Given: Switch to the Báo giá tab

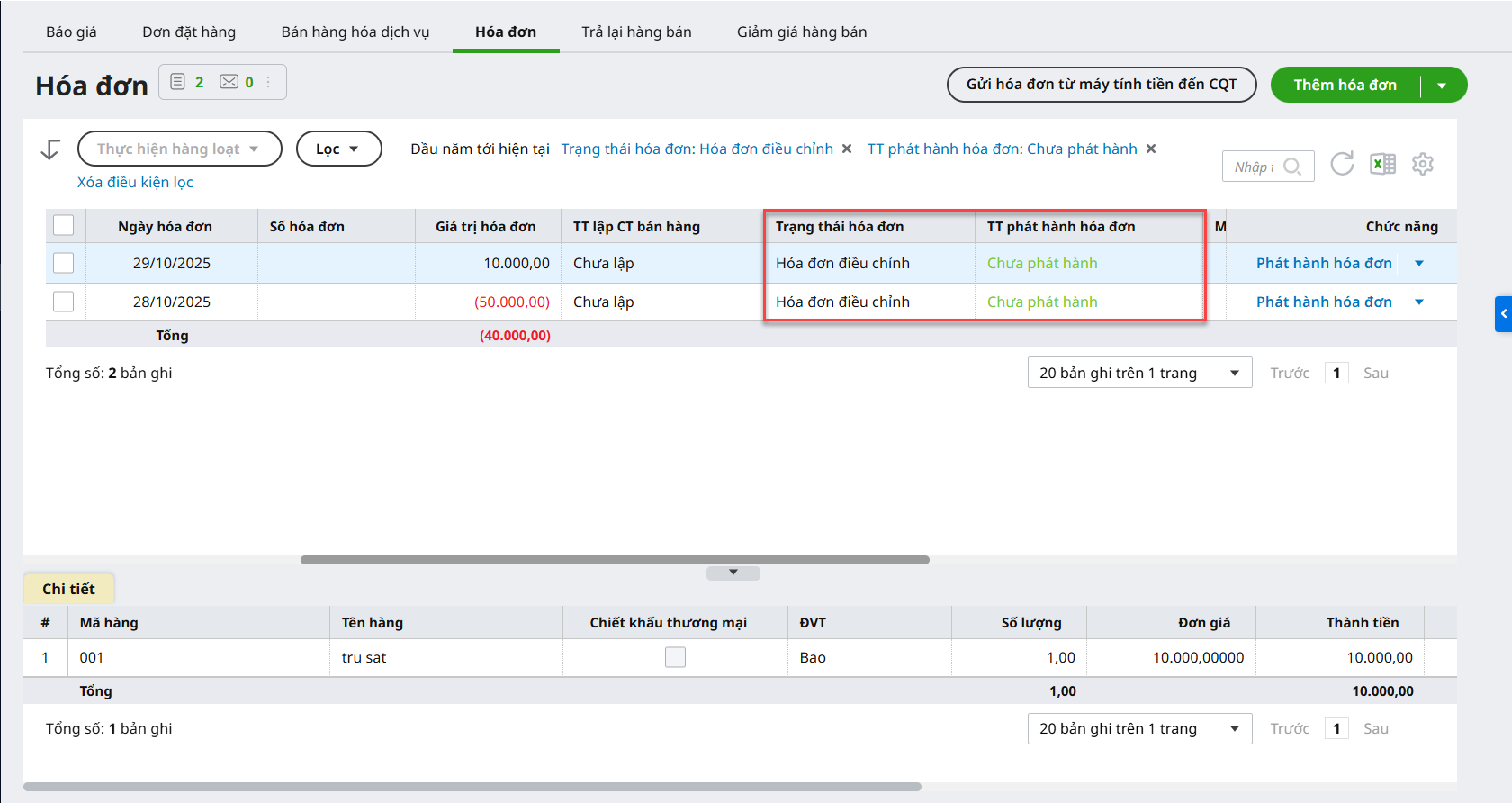Looking at the screenshot, I should point(71,32).
